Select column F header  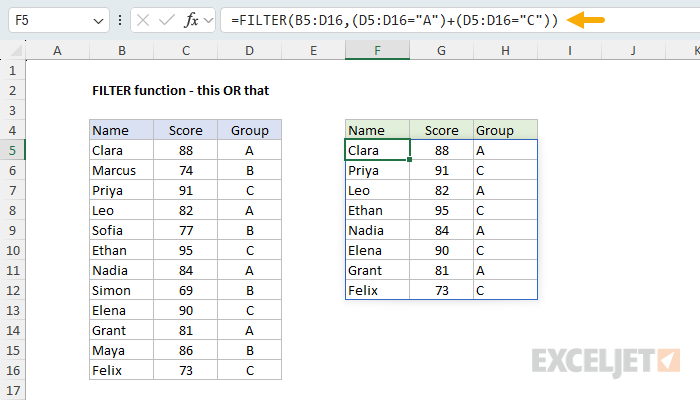(377, 50)
